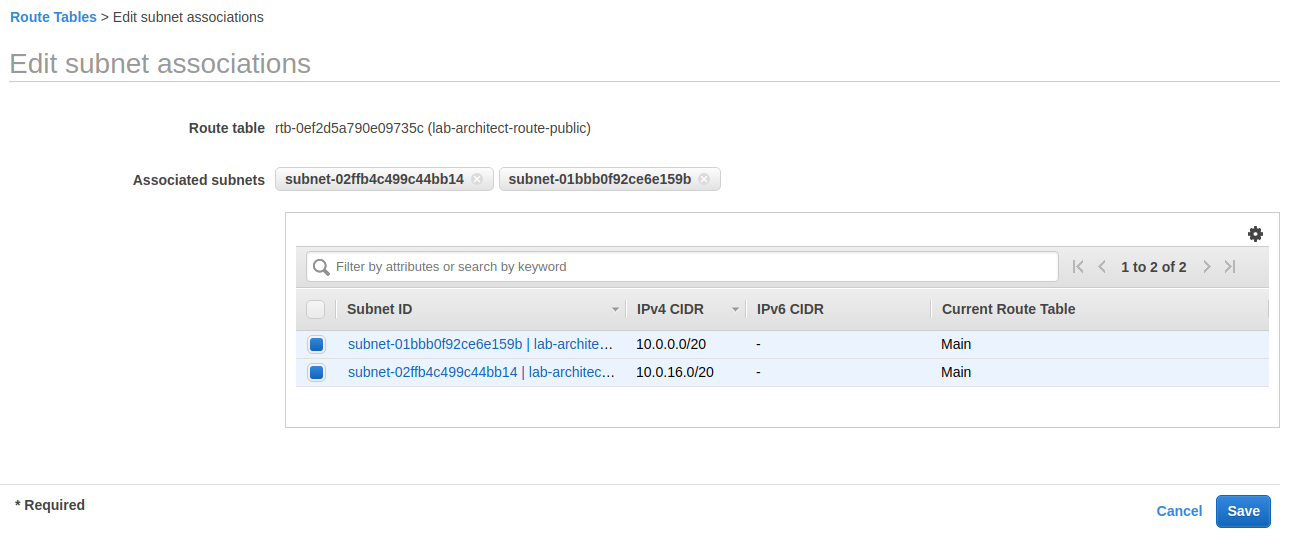Screen dimensions: 1293x555
Task: Uncheck subnet-01bbb0f92ce6e159b row checkbox
Action: point(316,345)
